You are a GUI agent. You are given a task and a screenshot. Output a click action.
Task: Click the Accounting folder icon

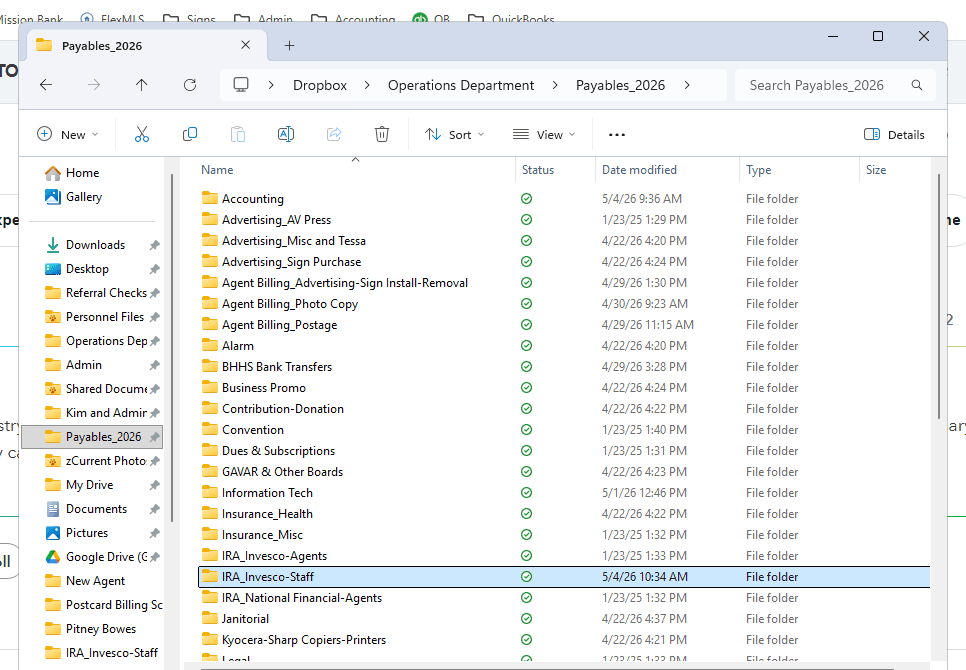point(210,198)
